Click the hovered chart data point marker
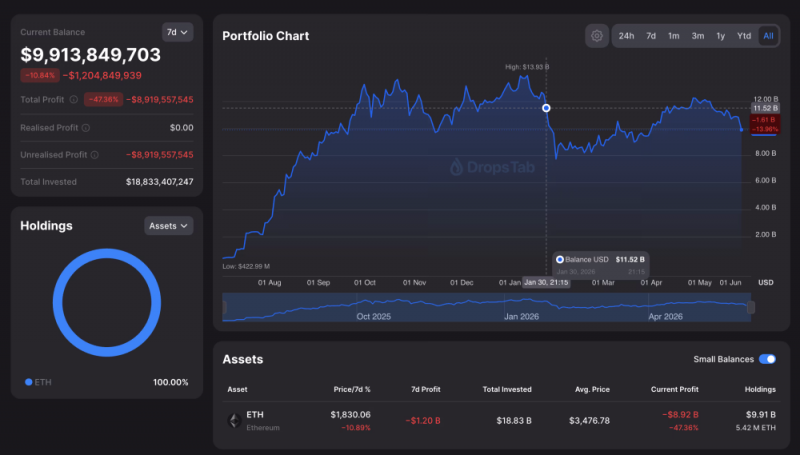800x455 pixels. coord(546,108)
